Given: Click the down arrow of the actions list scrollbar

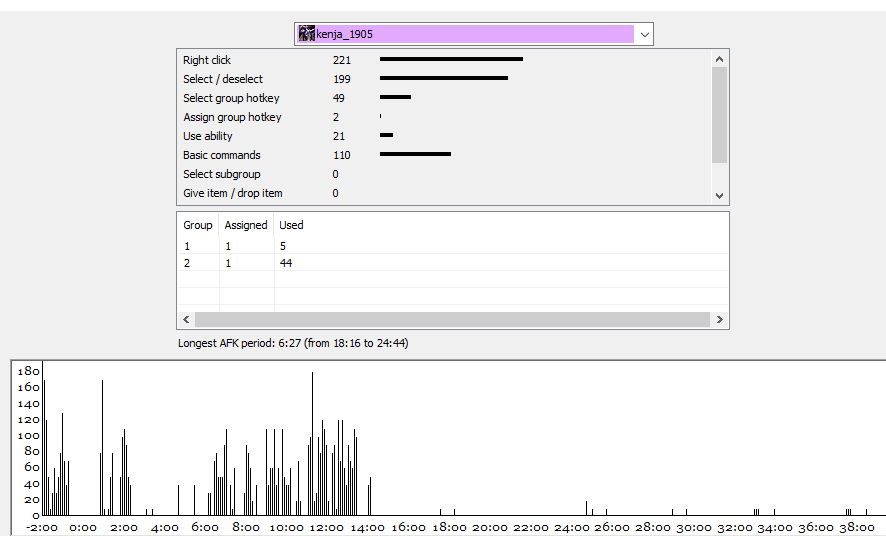Looking at the screenshot, I should click(719, 195).
